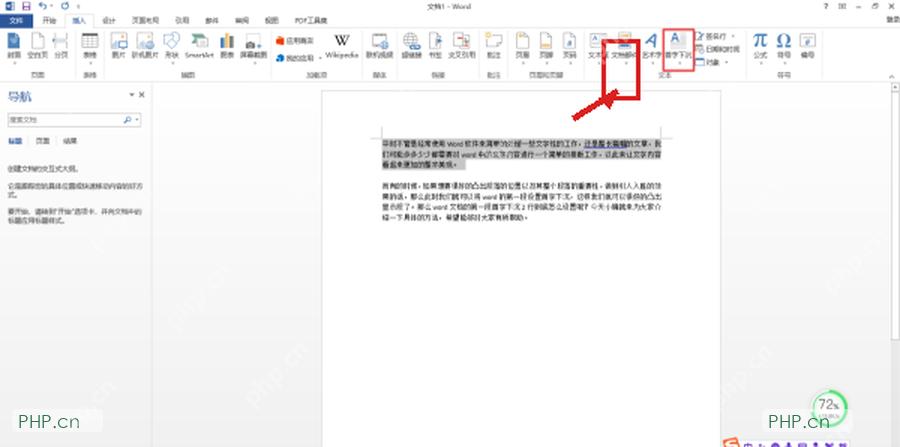Click the Header (页眉) button
Viewport: 900px width, 447px height.
[x=522, y=46]
